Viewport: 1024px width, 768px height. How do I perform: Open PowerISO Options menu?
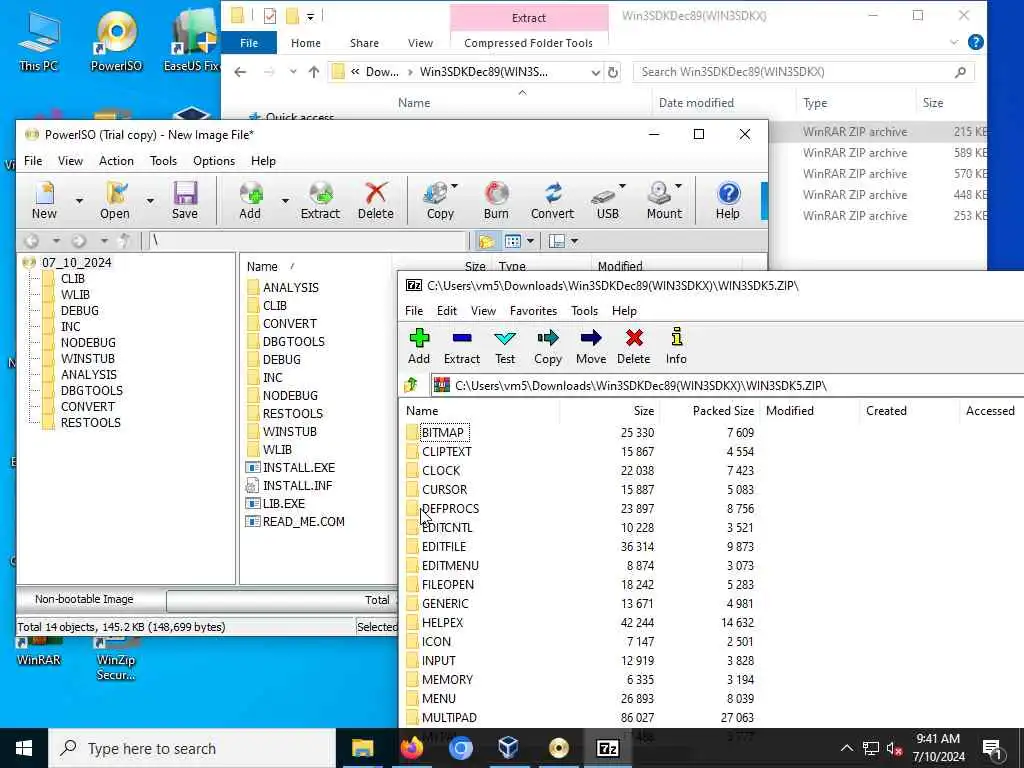214,161
